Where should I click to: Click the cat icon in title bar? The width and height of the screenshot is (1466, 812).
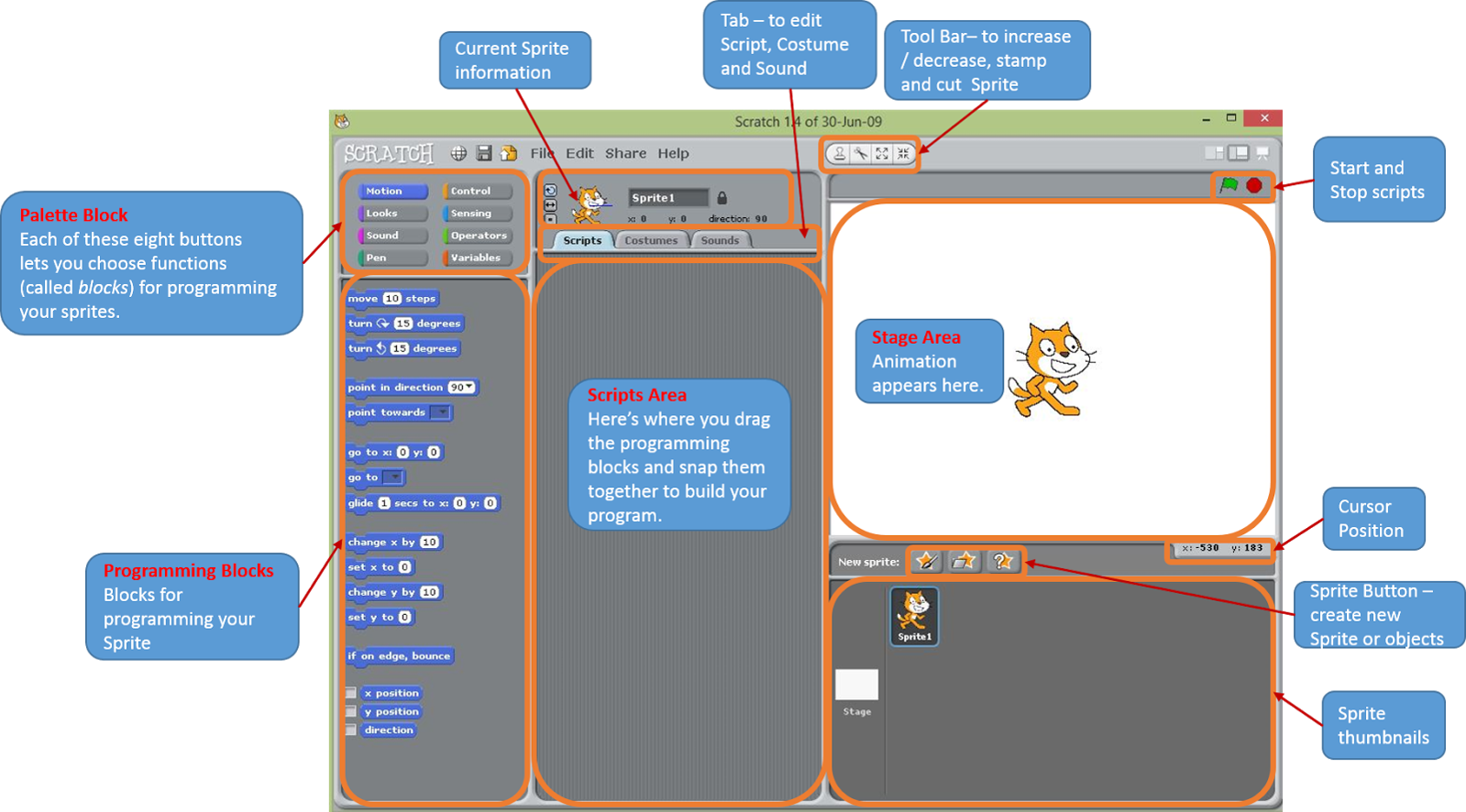(342, 121)
